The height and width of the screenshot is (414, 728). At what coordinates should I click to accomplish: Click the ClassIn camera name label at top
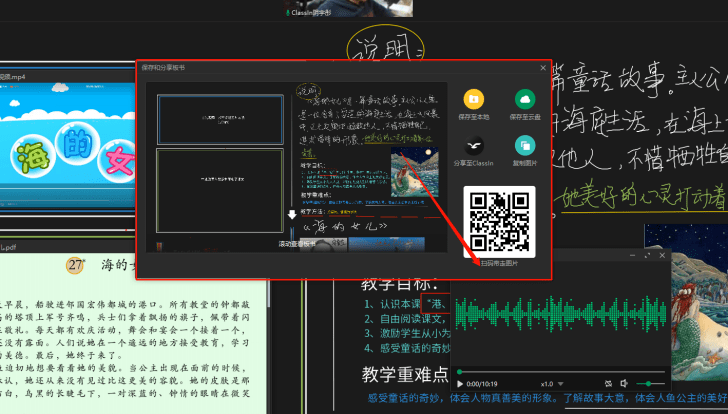tap(308, 13)
